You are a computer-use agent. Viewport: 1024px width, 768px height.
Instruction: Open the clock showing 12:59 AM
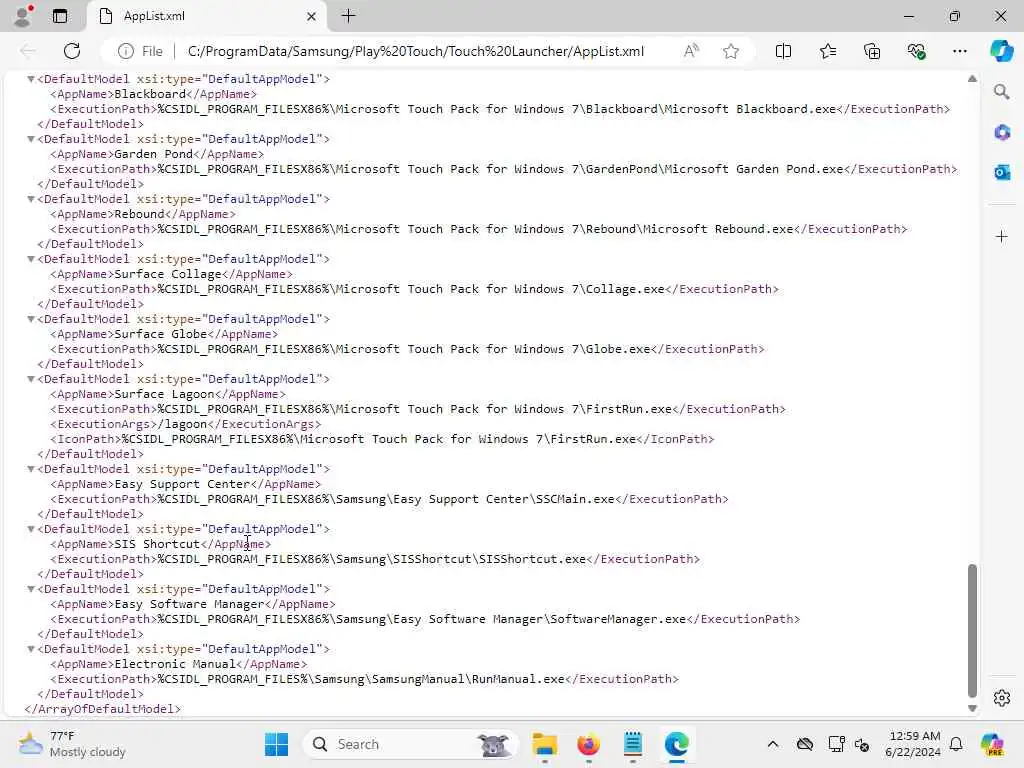(913, 744)
